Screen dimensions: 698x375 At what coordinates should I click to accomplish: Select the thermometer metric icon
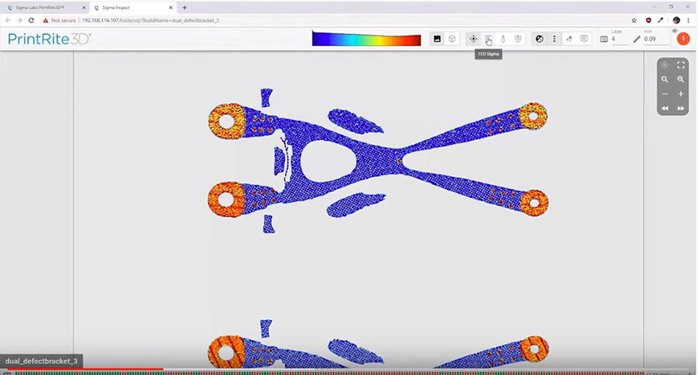click(x=503, y=39)
